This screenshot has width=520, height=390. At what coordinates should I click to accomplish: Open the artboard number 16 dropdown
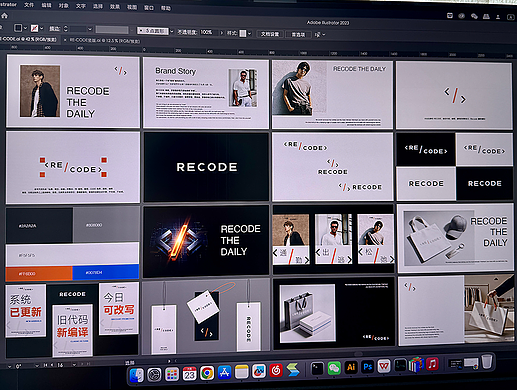[x=74, y=365]
